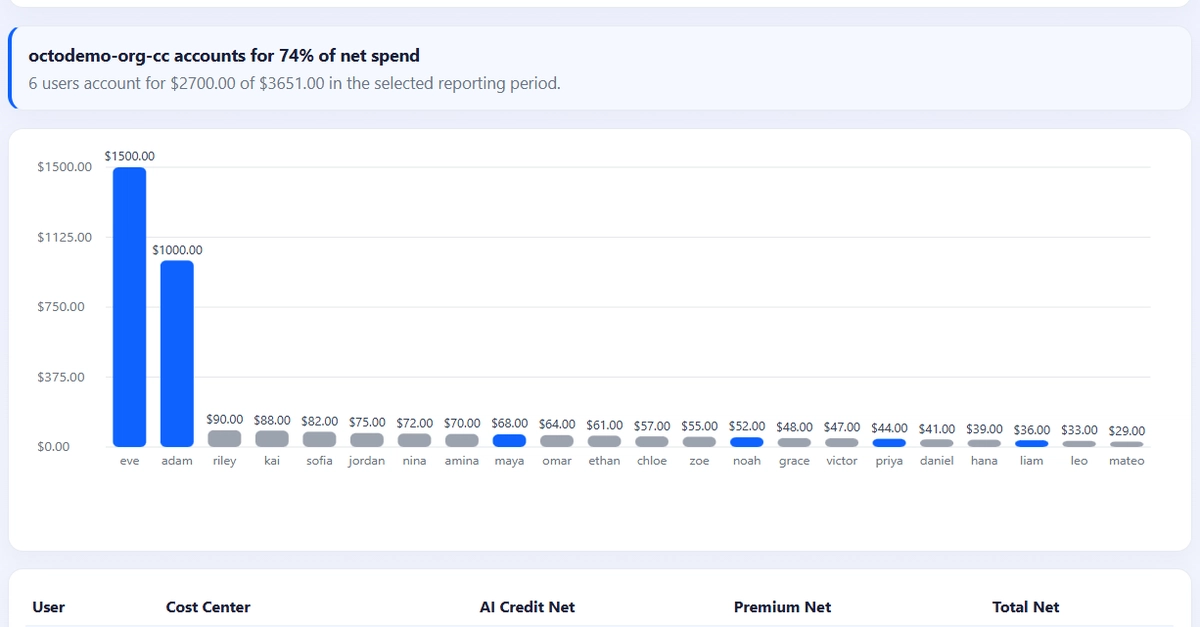
Task: Select the blue priya bar
Action: tap(889, 443)
